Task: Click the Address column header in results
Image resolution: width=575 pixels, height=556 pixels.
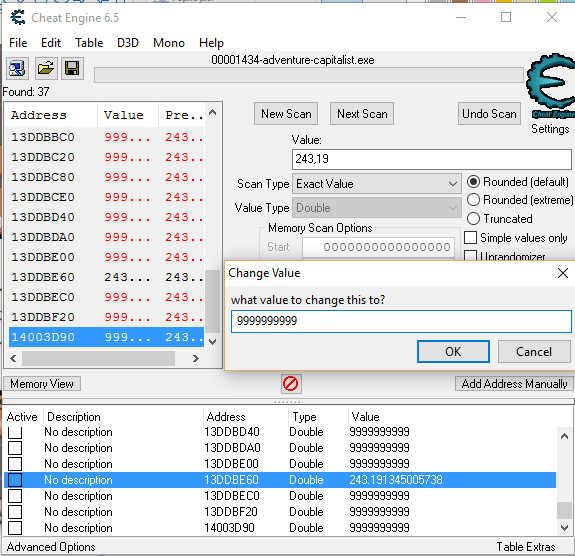Action: click(51, 115)
